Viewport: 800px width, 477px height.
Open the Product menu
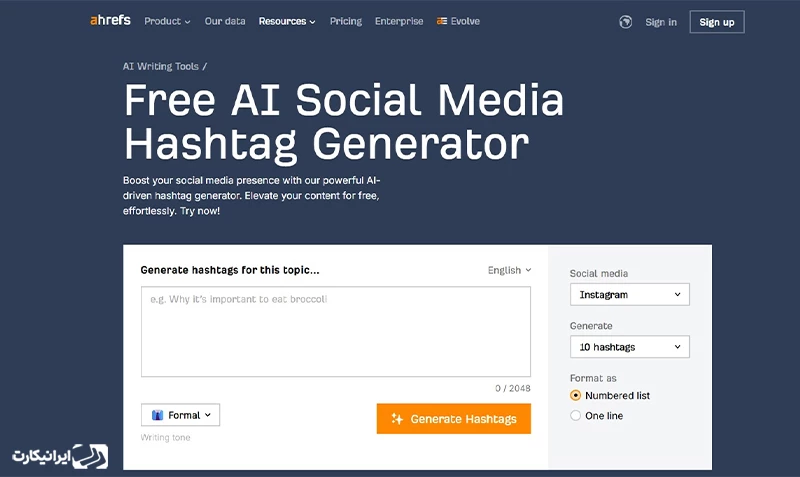(167, 21)
